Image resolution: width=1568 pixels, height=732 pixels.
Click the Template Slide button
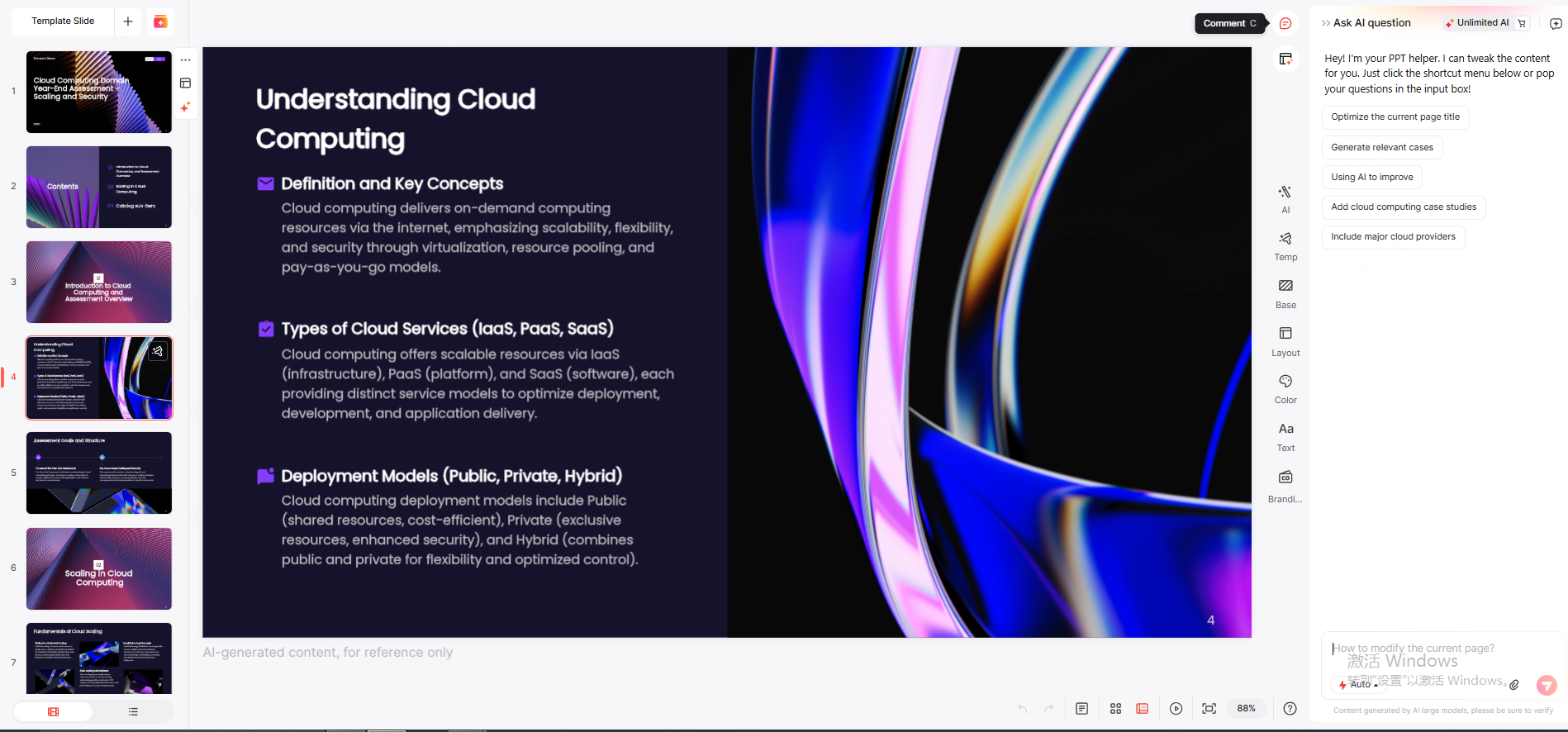click(x=63, y=21)
